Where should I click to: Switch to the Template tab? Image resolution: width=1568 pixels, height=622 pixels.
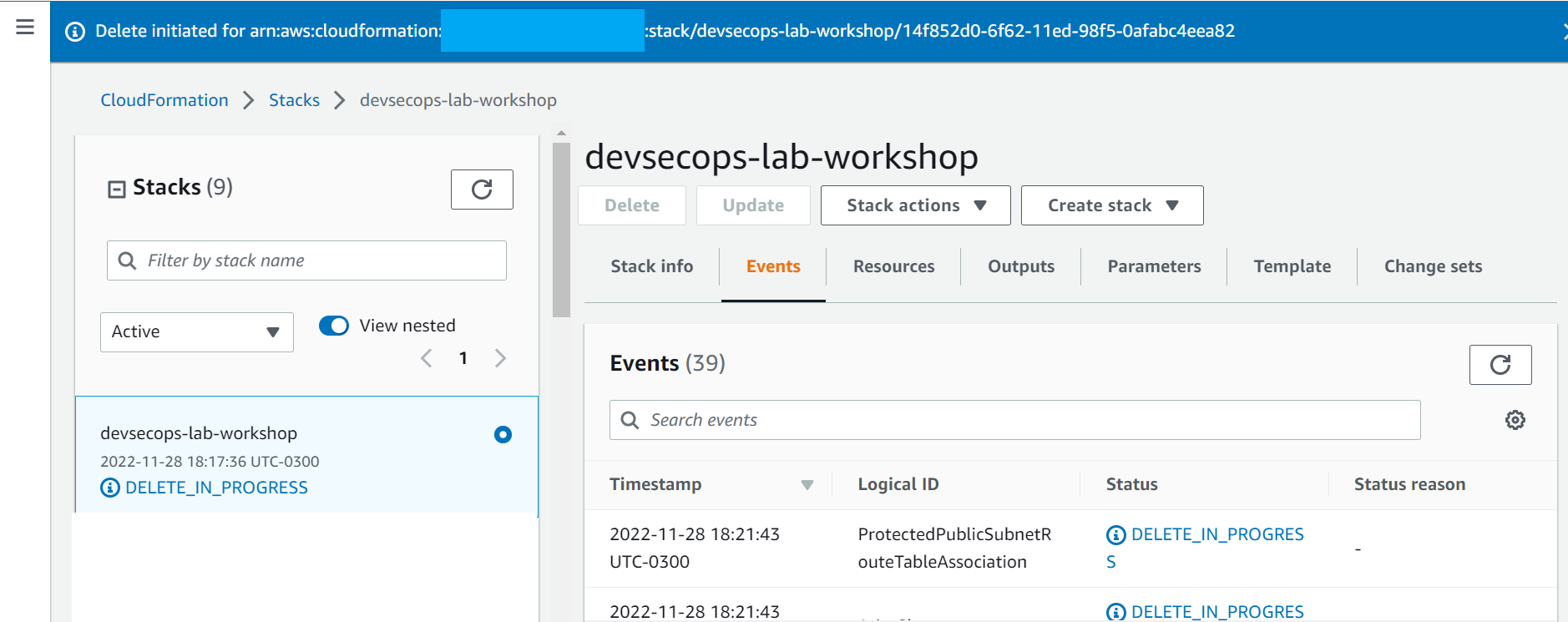1292,266
